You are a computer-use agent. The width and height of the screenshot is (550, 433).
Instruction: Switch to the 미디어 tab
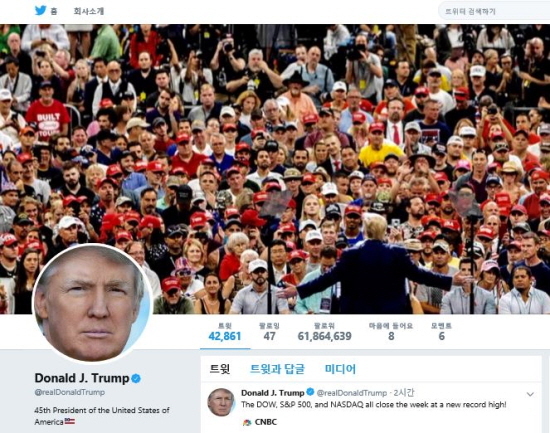pyautogui.click(x=340, y=369)
